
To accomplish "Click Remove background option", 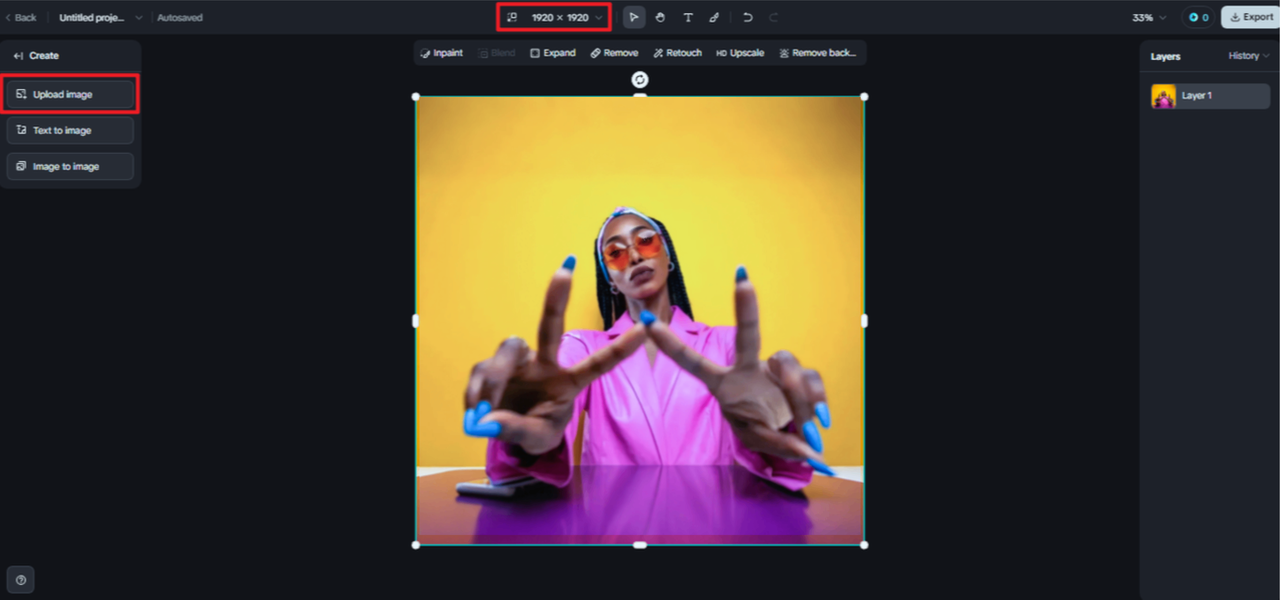I will pos(818,53).
